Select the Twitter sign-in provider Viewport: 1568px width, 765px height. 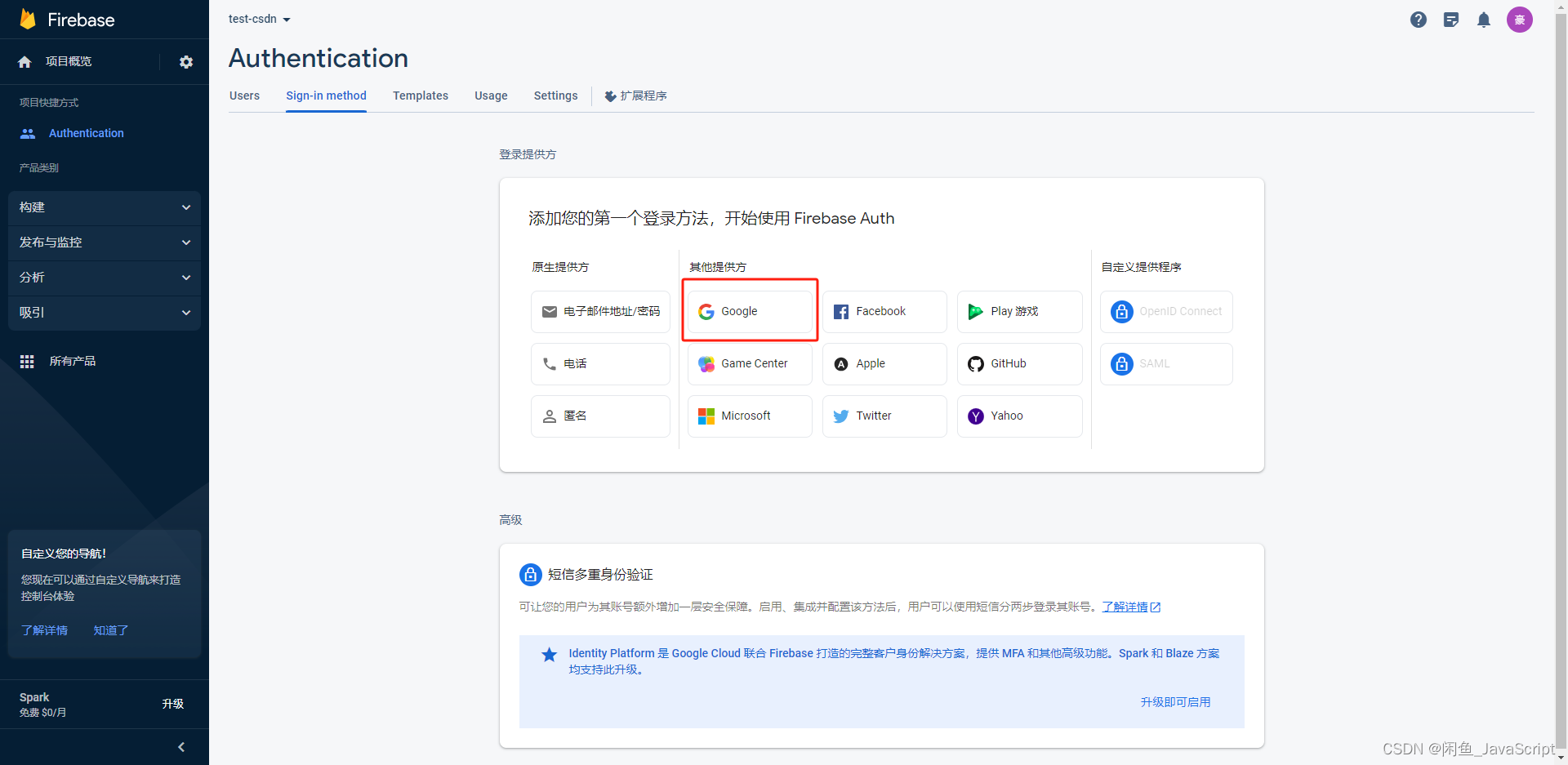(884, 416)
